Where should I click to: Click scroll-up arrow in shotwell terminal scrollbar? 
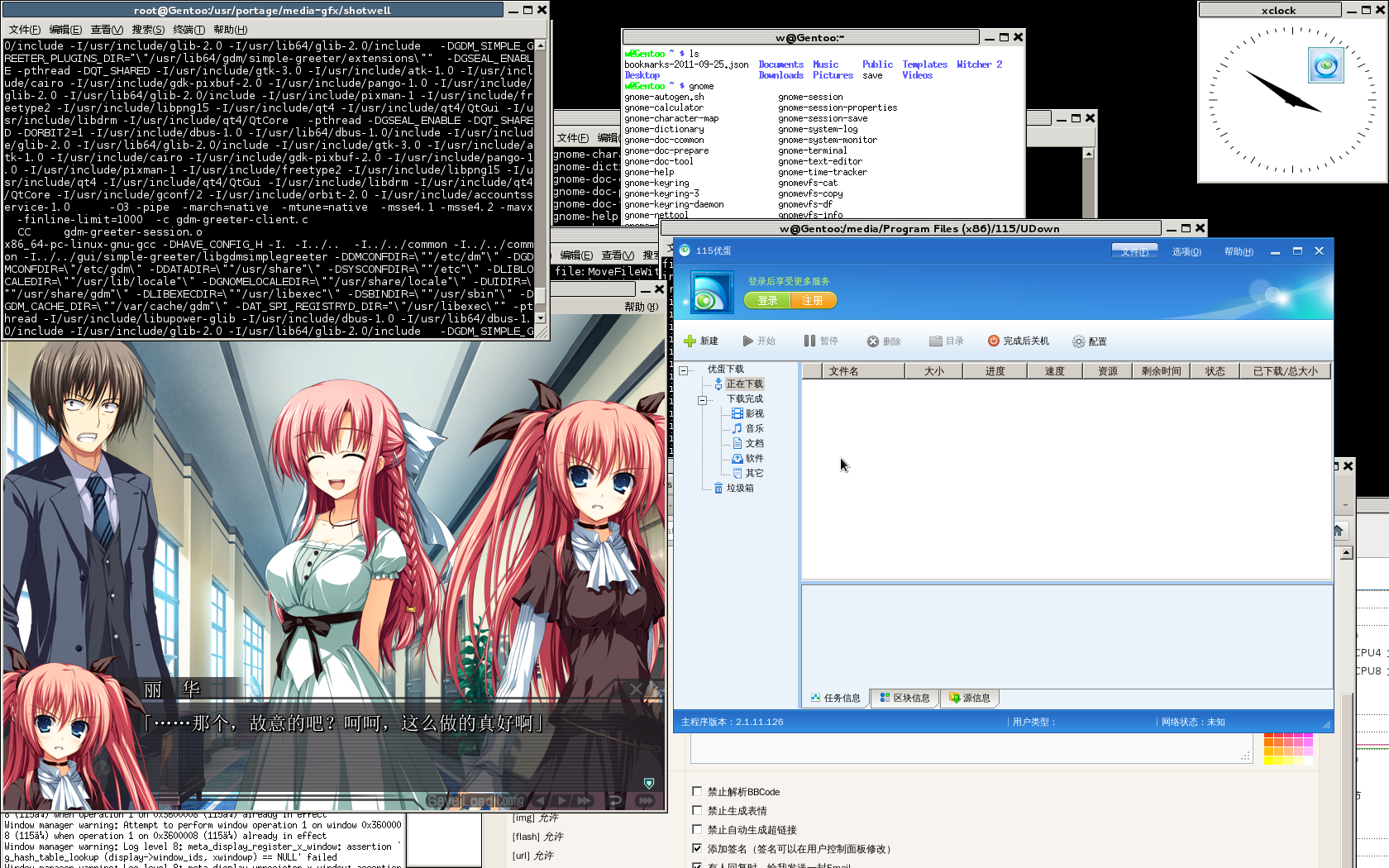(540, 45)
